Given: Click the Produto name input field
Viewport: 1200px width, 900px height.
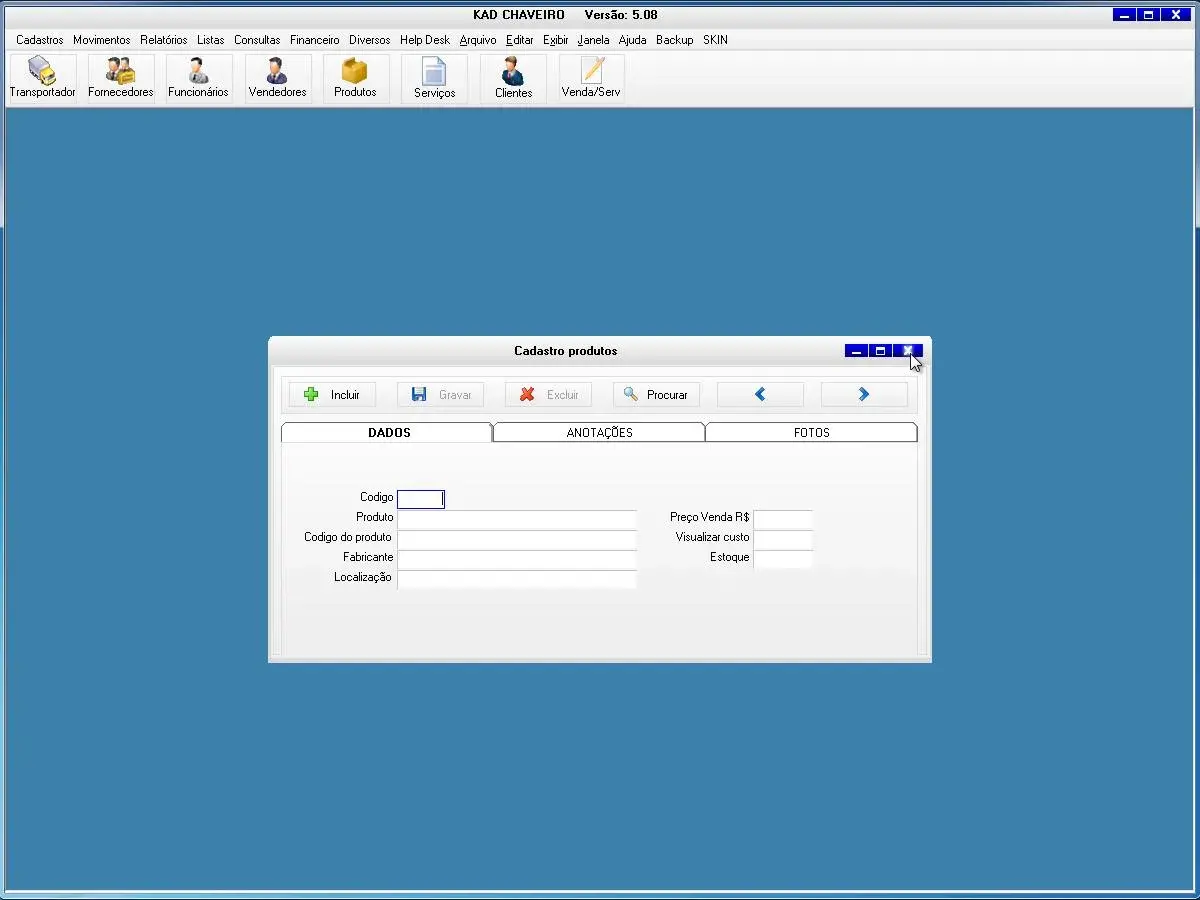Looking at the screenshot, I should click(x=516, y=519).
